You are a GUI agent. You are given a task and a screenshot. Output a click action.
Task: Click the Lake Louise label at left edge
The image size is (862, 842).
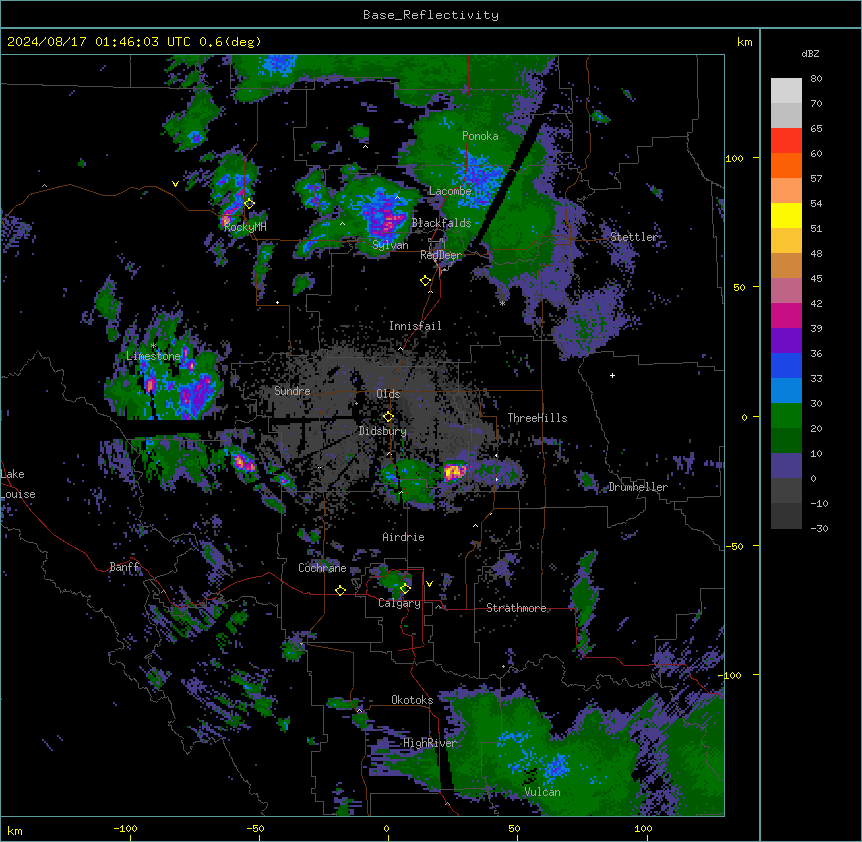pos(18,484)
